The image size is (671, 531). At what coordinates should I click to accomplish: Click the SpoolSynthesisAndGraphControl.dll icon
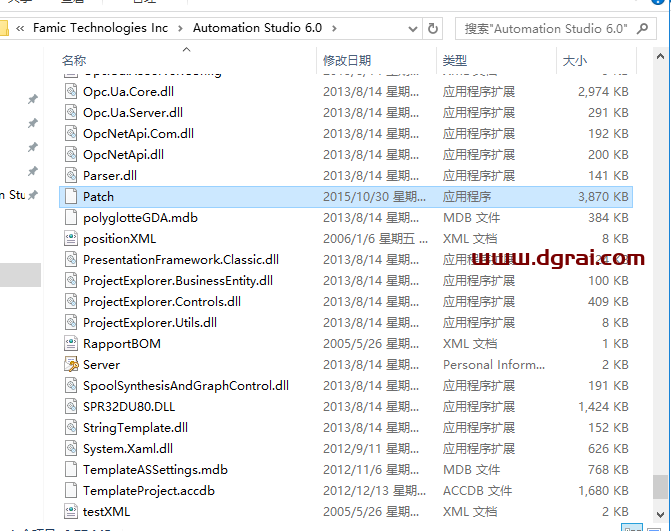click(71, 385)
